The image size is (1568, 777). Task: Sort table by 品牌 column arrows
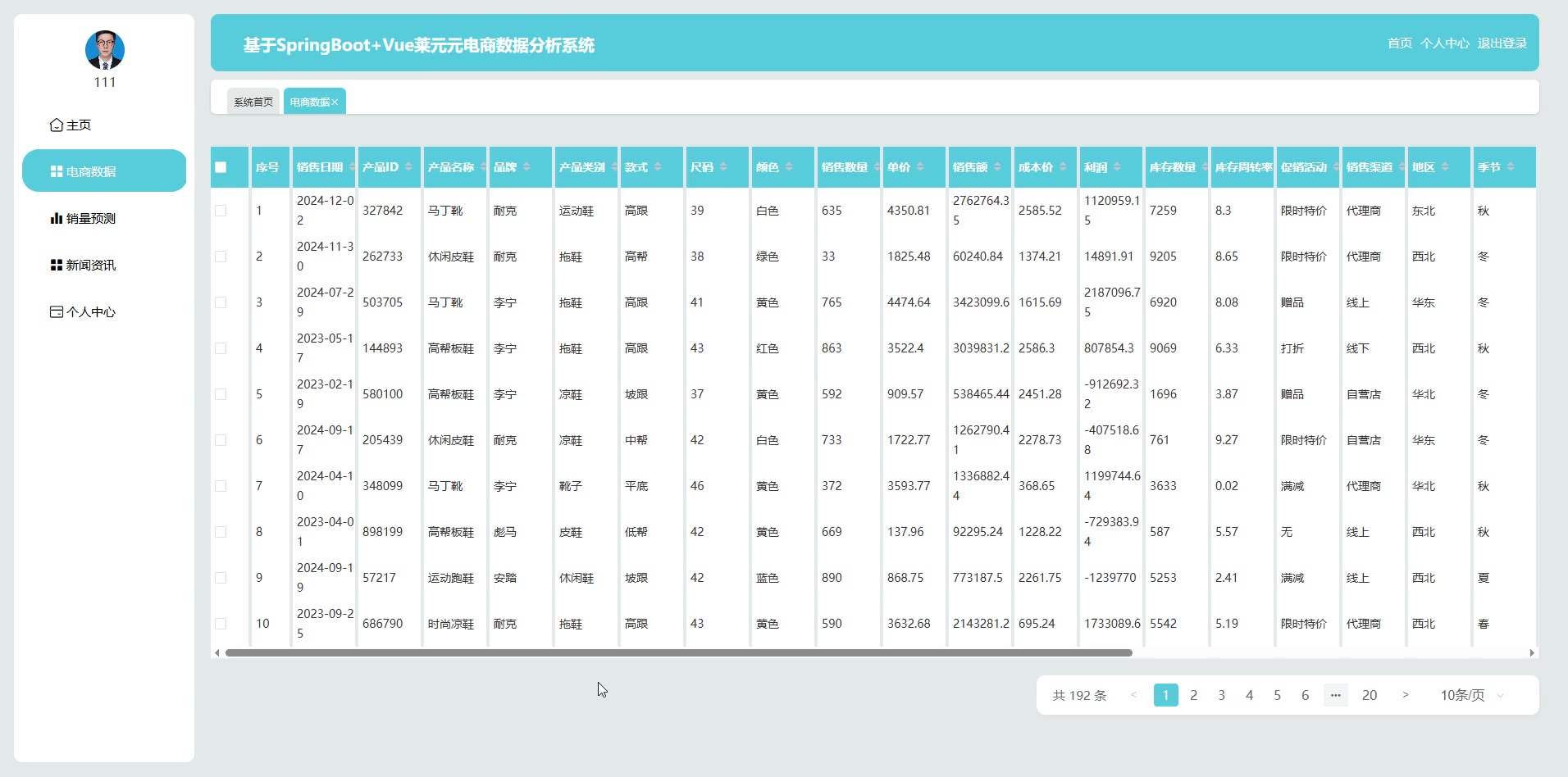(x=526, y=167)
